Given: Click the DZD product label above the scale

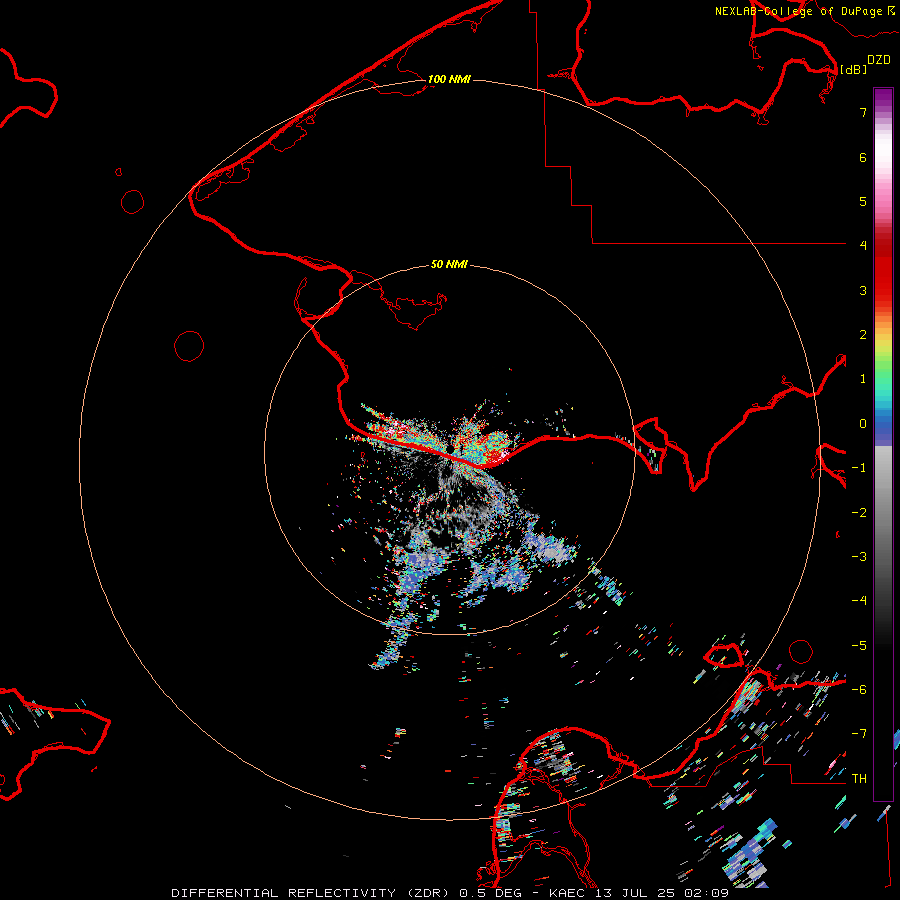Looking at the screenshot, I should 879,60.
